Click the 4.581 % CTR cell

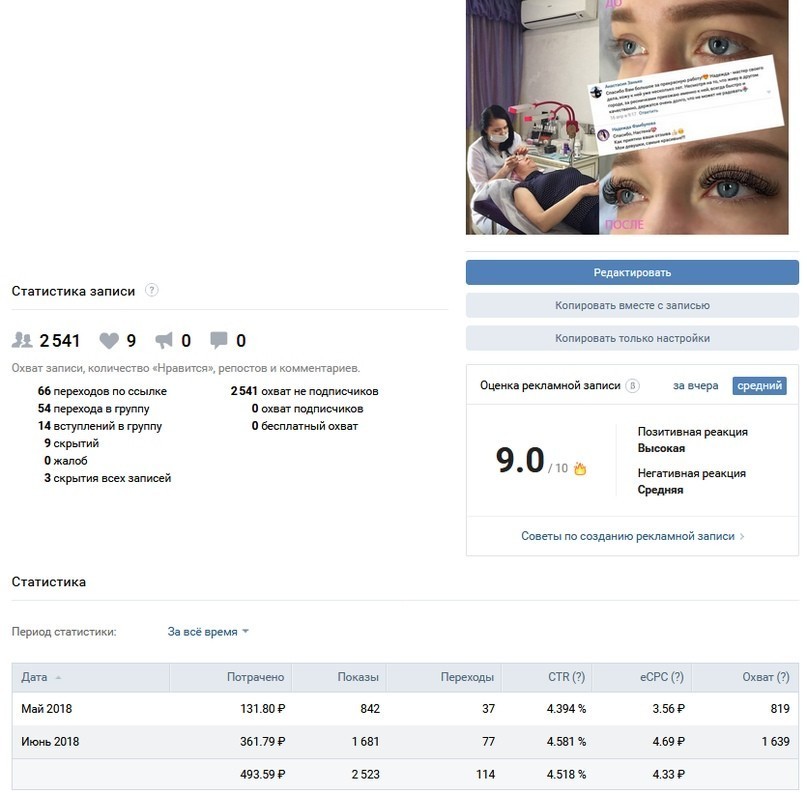[x=566, y=742]
